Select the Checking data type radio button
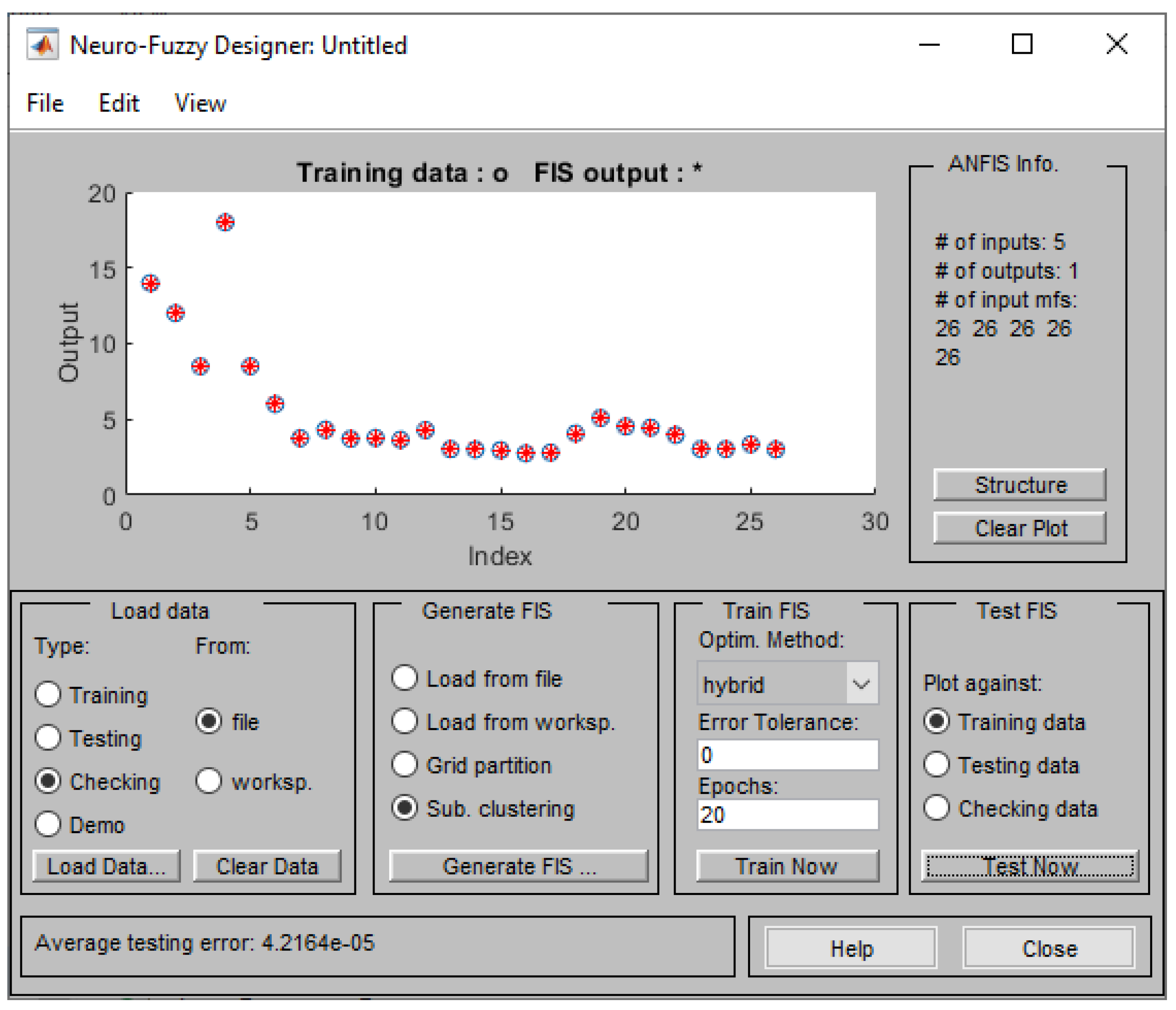This screenshot has width=1176, height=1010. pos(48,781)
